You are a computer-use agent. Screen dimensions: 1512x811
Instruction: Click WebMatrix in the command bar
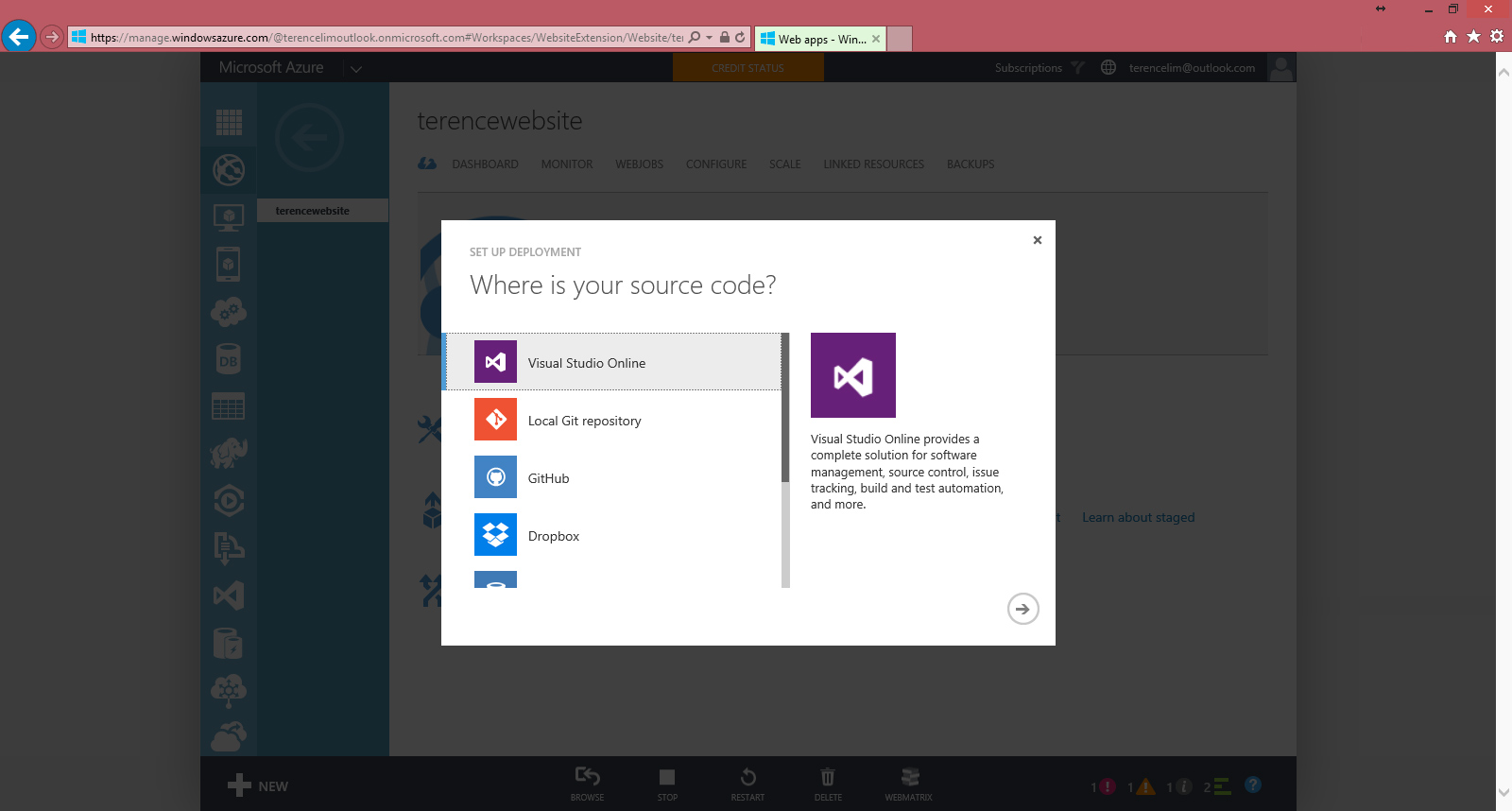tap(908, 784)
